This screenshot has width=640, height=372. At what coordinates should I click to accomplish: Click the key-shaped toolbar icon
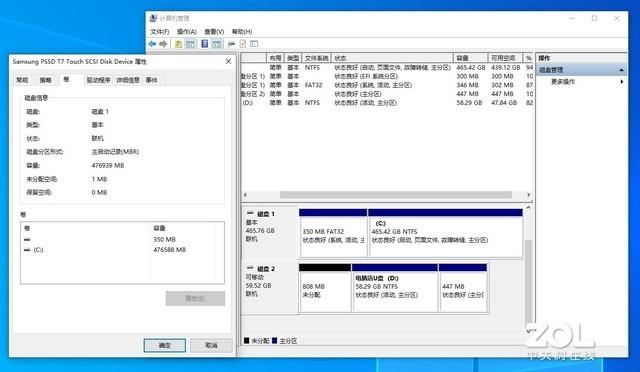231,44
